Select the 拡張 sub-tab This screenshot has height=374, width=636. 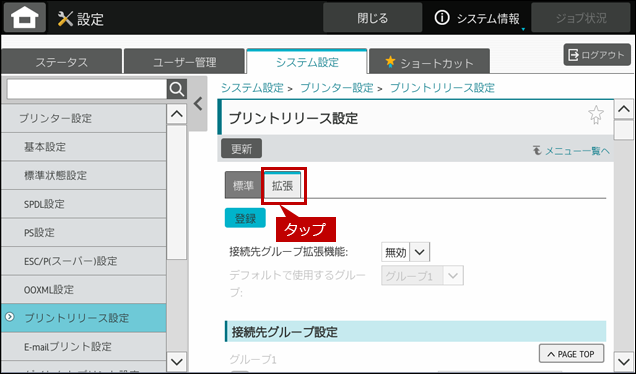pyautogui.click(x=282, y=186)
